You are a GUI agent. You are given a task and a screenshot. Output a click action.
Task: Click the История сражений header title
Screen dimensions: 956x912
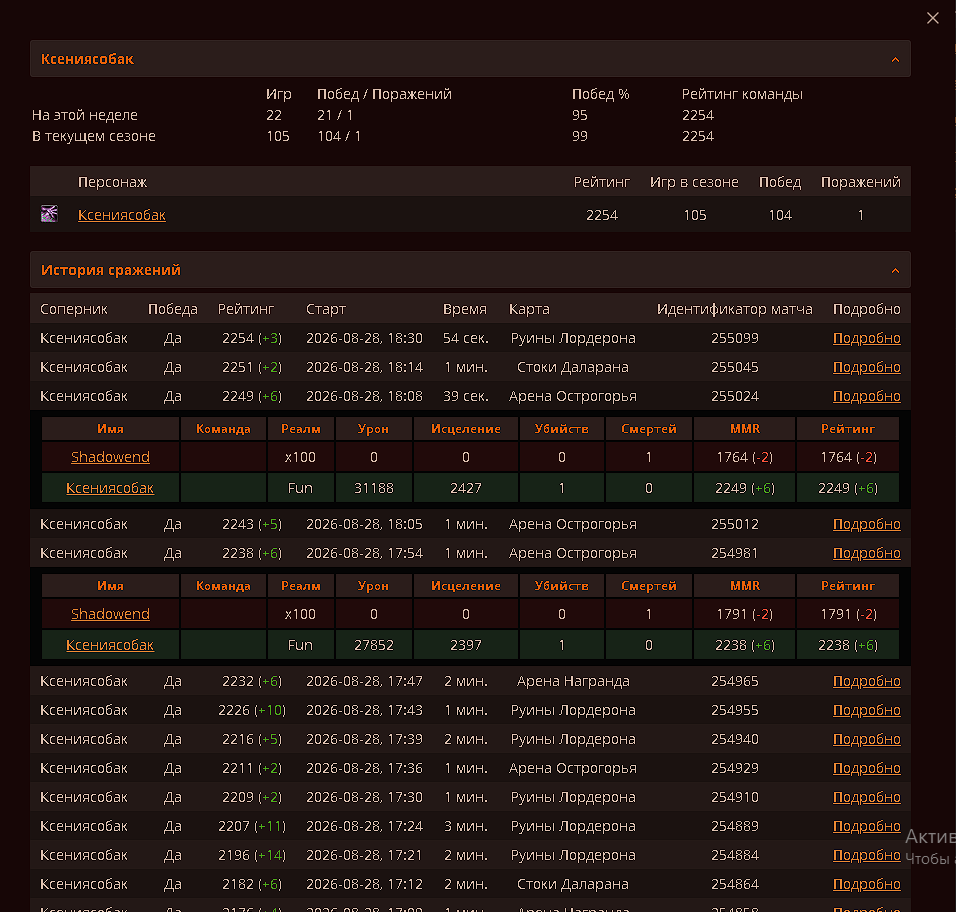[110, 270]
